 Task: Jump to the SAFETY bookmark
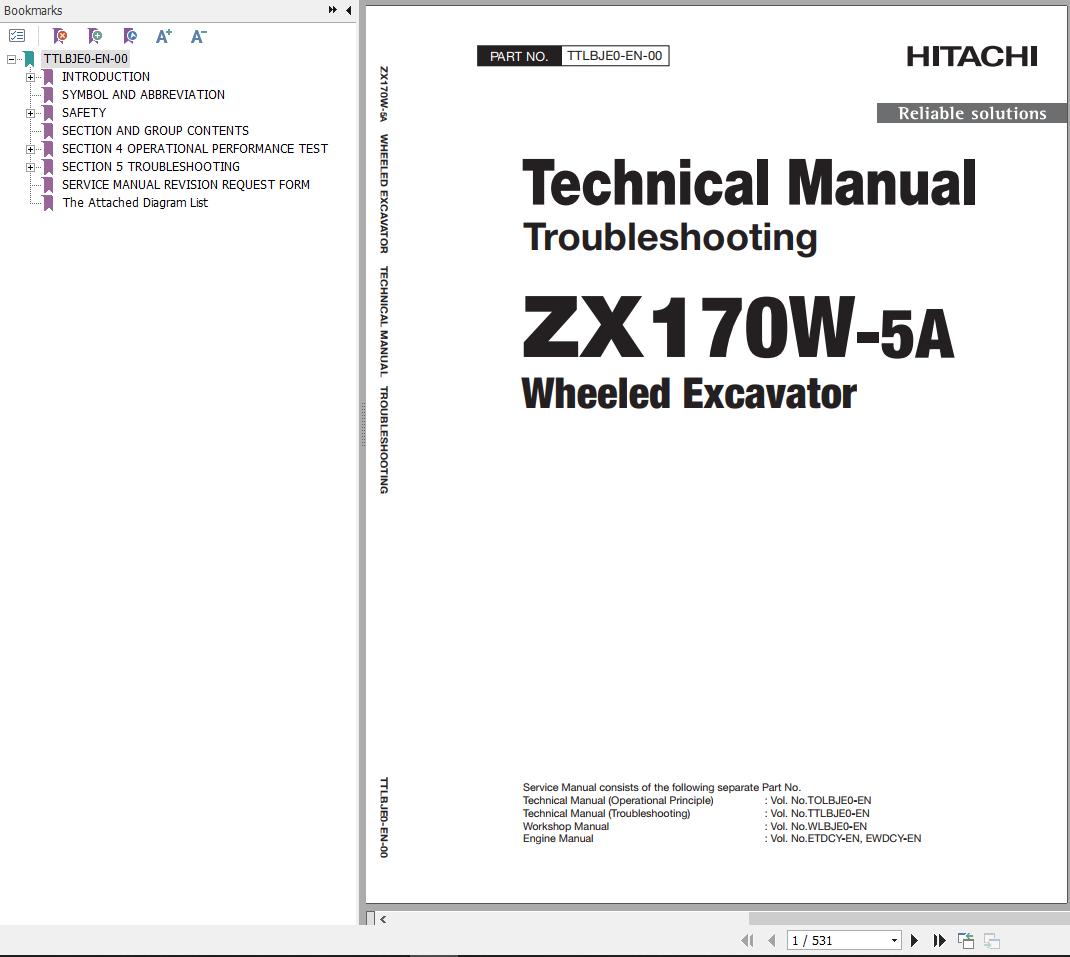(x=84, y=113)
